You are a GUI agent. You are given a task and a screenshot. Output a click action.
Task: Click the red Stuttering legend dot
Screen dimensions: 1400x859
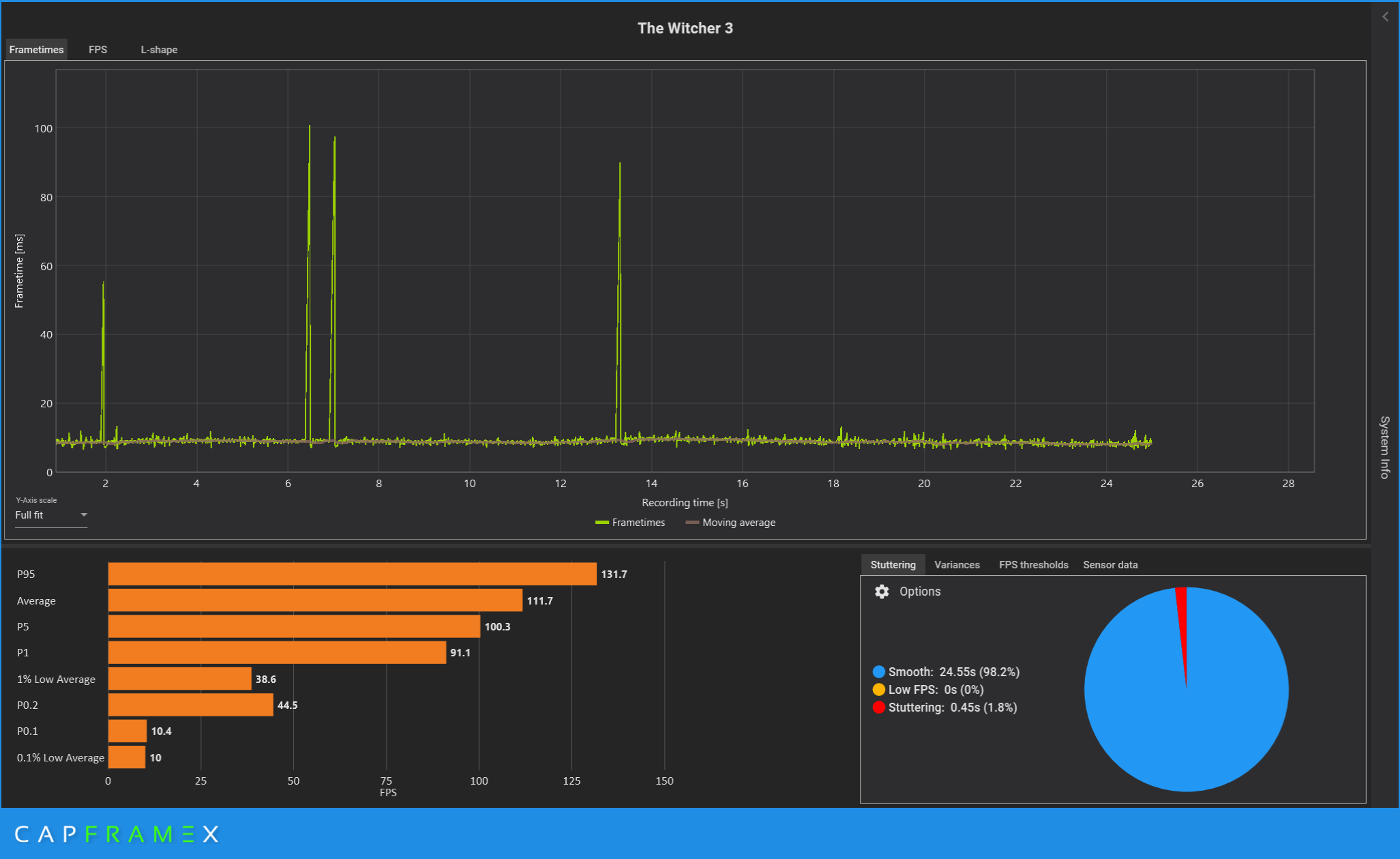point(879,708)
